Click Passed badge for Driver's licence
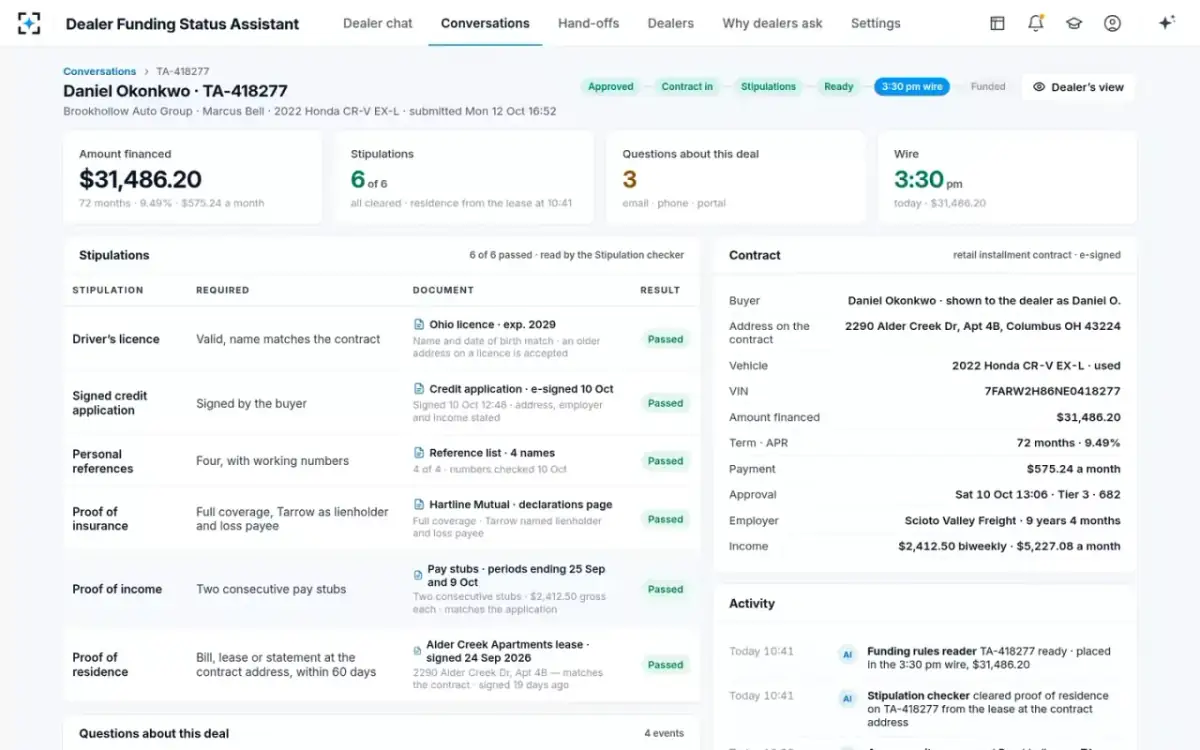This screenshot has width=1200, height=750. [665, 339]
